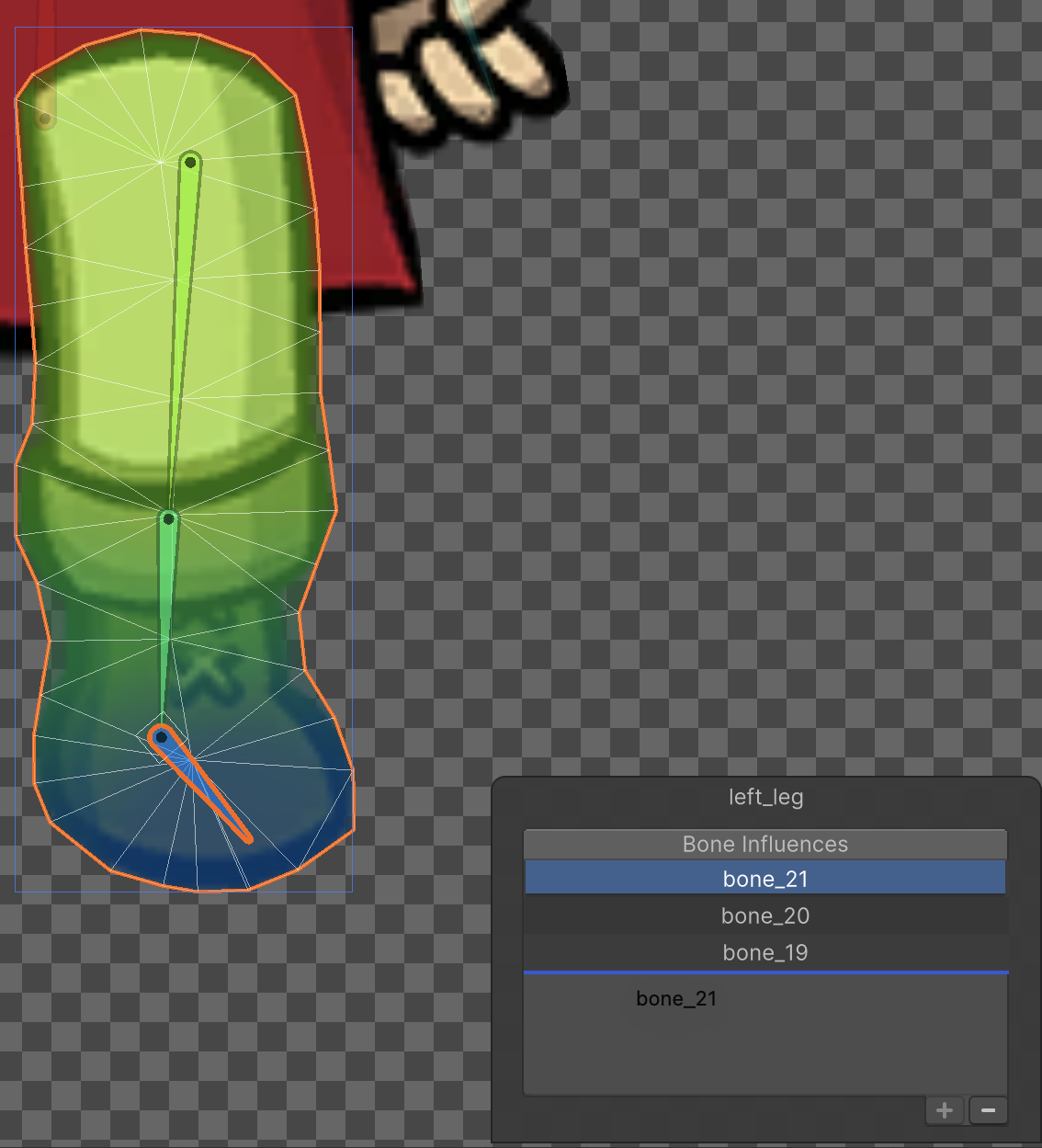Screen dimensions: 1042x1148
Task: Click the green shin bone shaft
Action: (166, 616)
